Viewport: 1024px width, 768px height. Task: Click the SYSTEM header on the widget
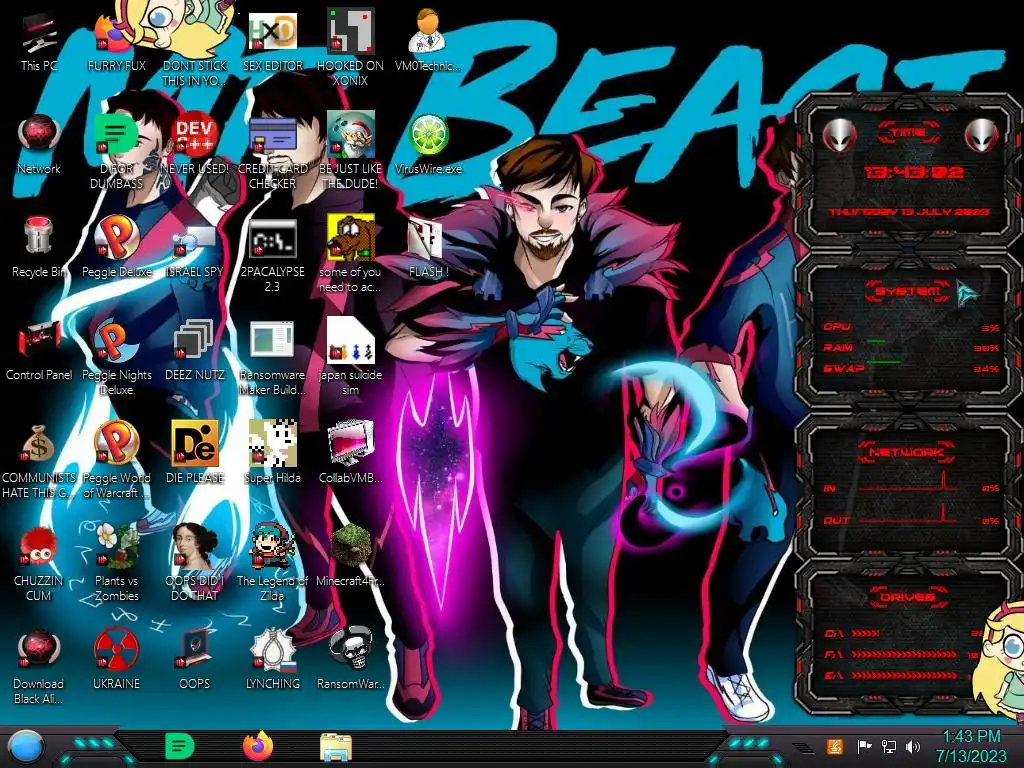tap(908, 291)
